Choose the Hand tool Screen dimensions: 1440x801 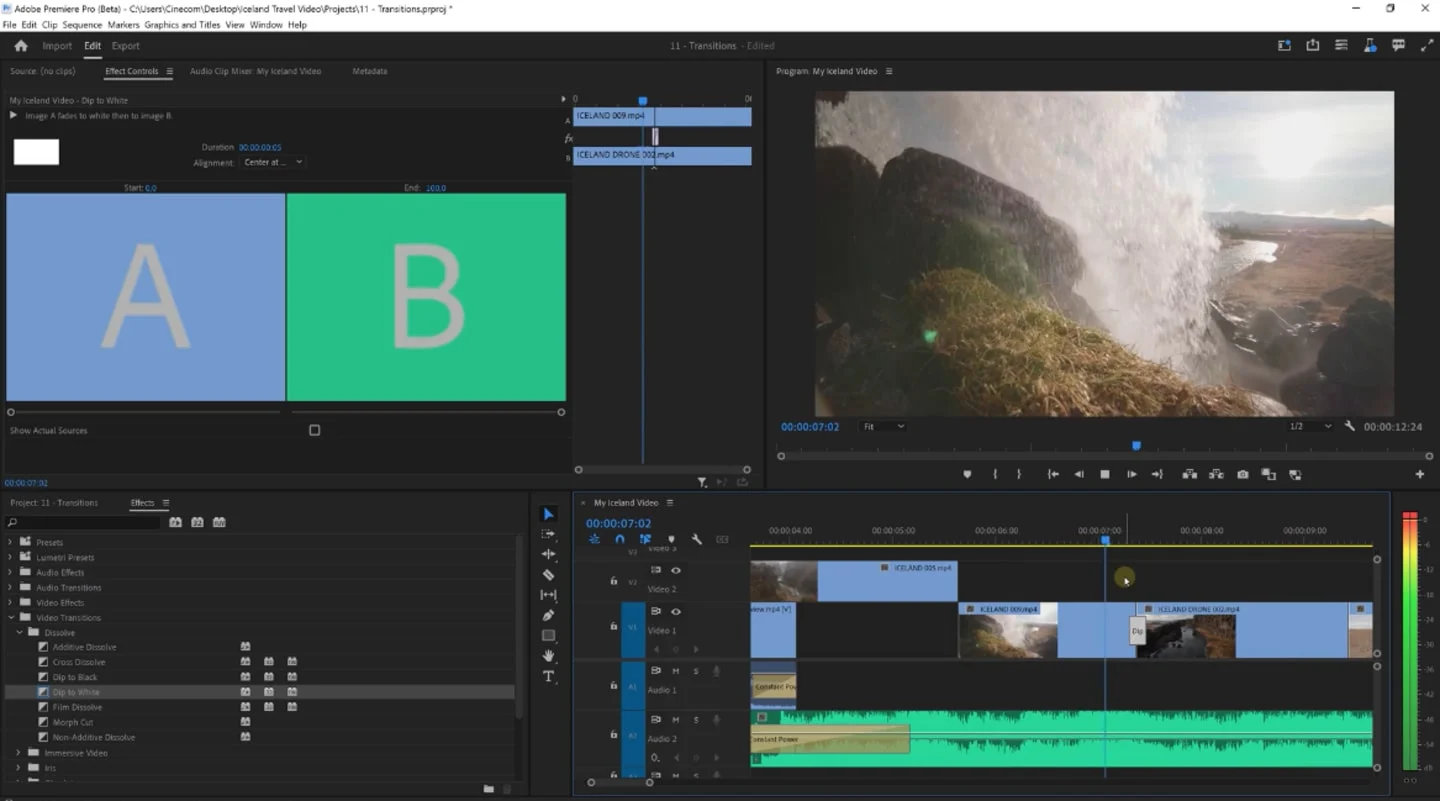tap(548, 656)
